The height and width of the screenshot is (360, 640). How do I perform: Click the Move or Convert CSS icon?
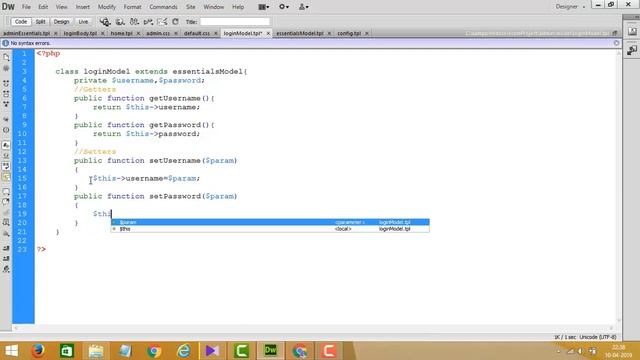[6, 233]
